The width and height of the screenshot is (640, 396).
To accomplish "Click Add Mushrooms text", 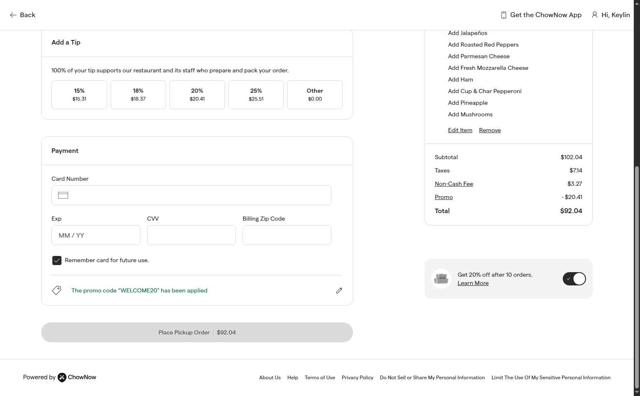I will [x=470, y=114].
